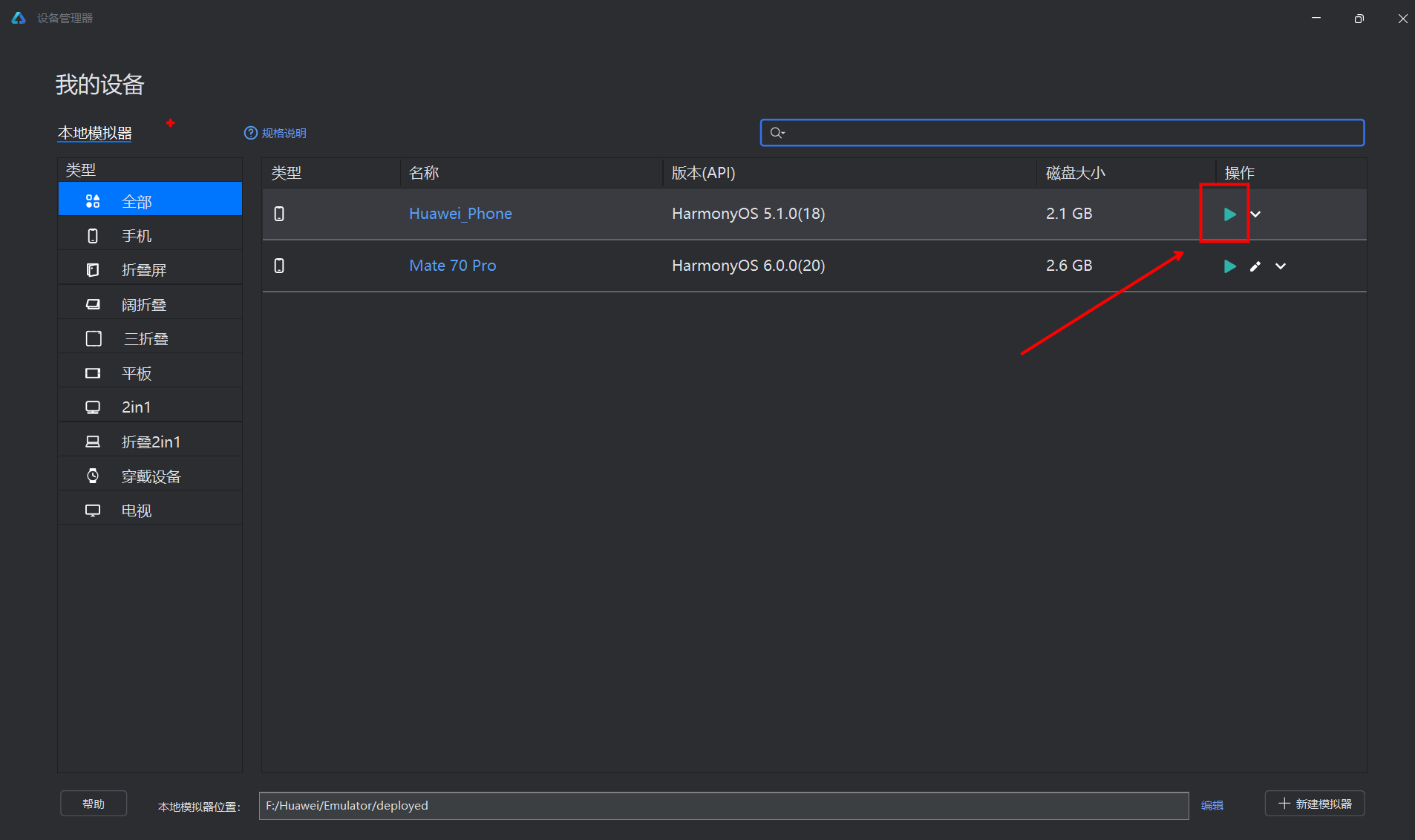
Task: Click 编辑 to change emulator location
Action: point(1212,805)
